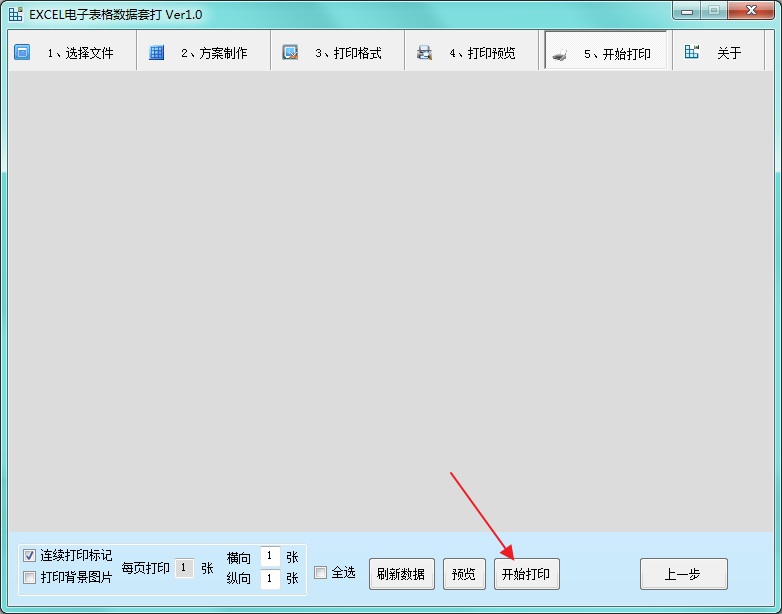Image resolution: width=782 pixels, height=614 pixels.
Task: Click the 开始打印 button at bottom
Action: point(527,574)
